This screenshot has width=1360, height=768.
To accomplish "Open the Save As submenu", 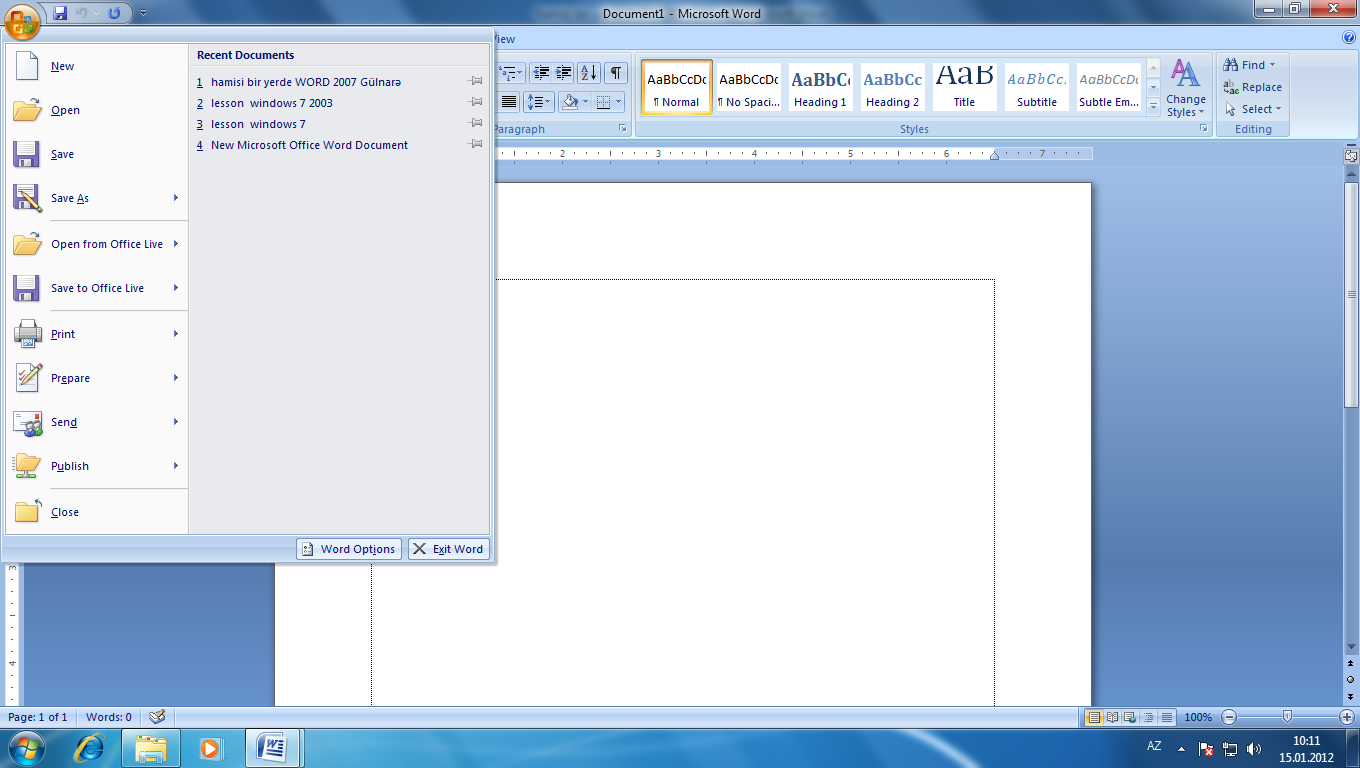I will [96, 198].
